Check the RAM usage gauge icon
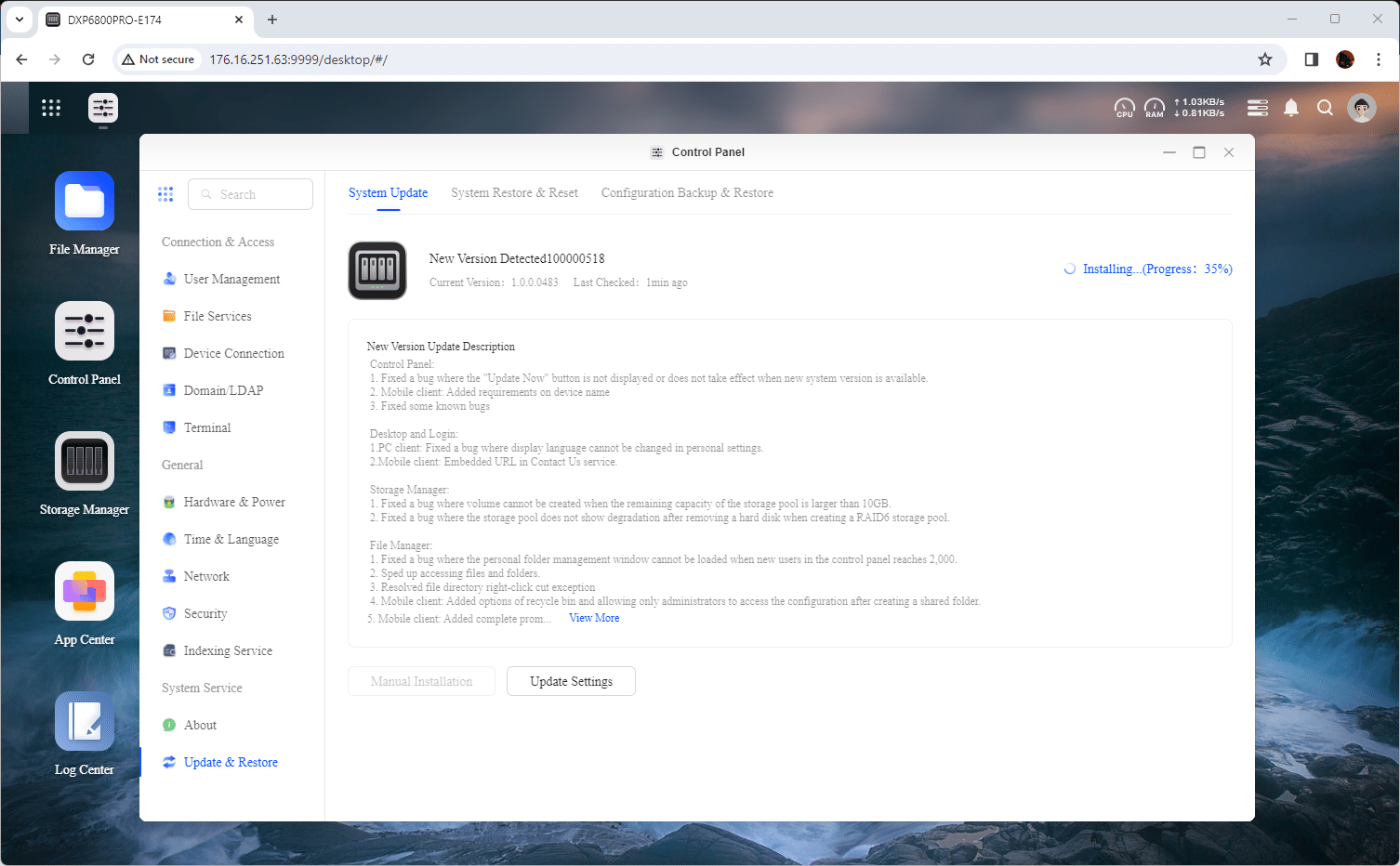Image resolution: width=1400 pixels, height=866 pixels. (x=1155, y=108)
